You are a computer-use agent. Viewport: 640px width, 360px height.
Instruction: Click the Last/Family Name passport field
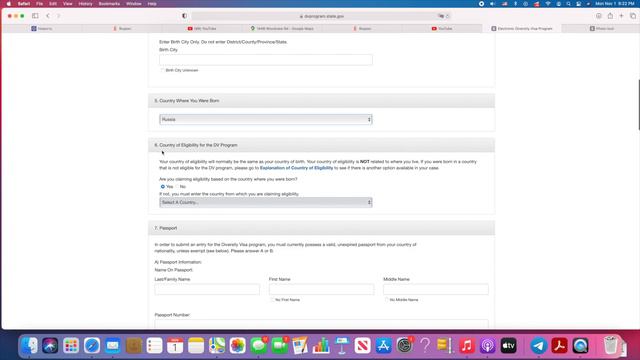click(207, 289)
